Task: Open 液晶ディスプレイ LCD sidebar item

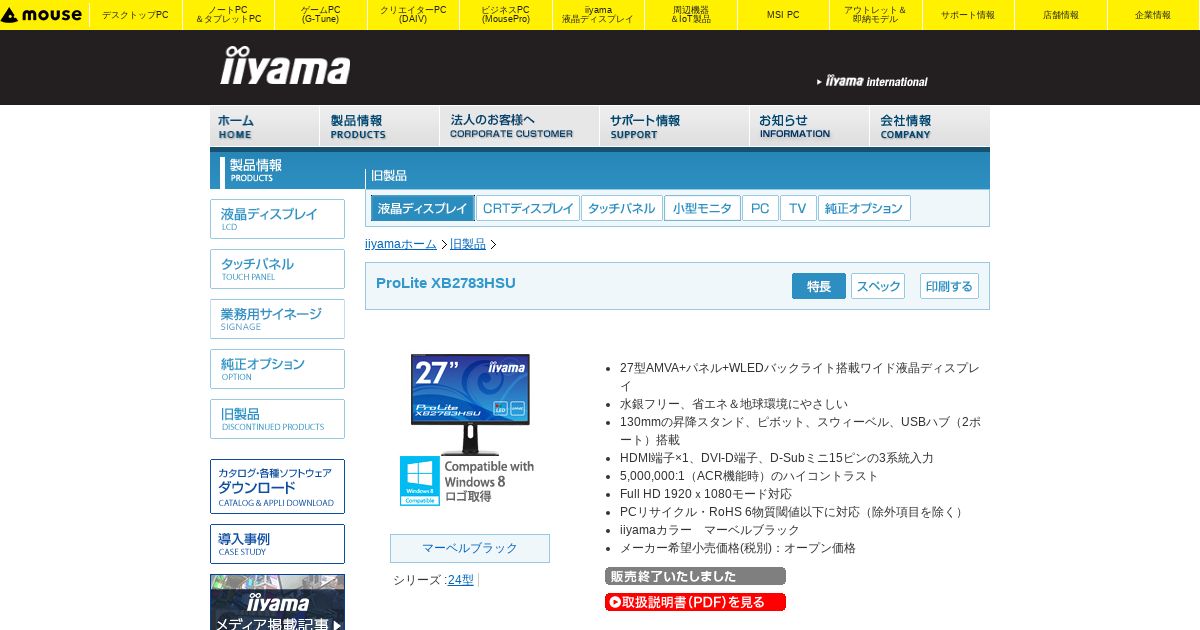Action: click(277, 219)
